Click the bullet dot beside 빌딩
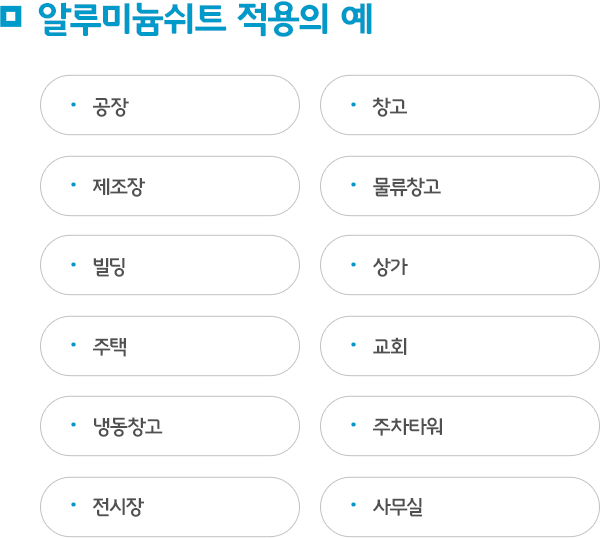600x538 pixels. click(73, 264)
